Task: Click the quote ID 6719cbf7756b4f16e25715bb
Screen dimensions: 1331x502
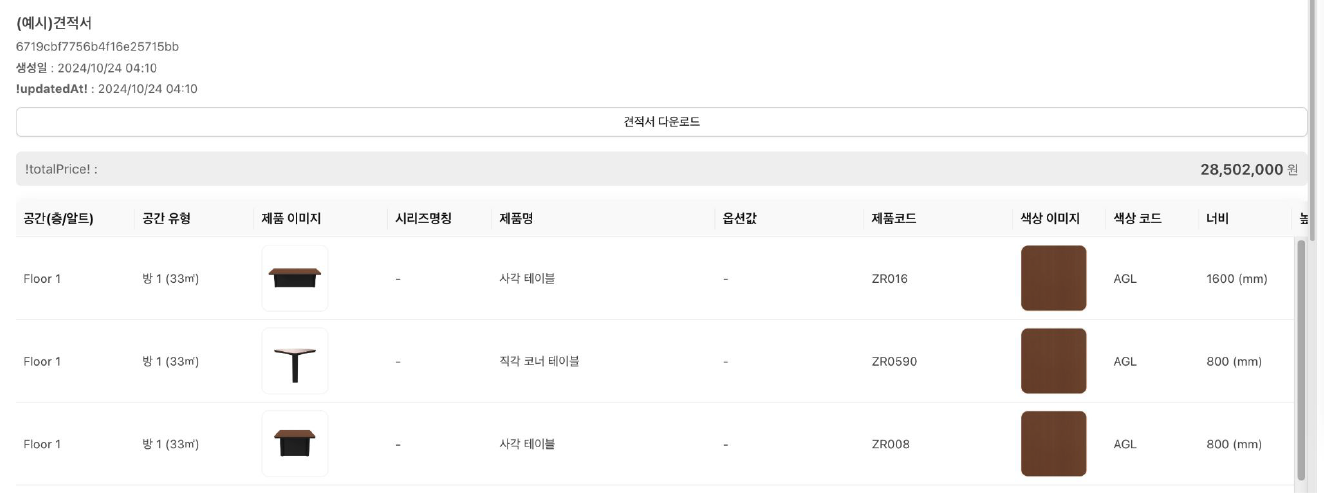Action: tap(97, 47)
